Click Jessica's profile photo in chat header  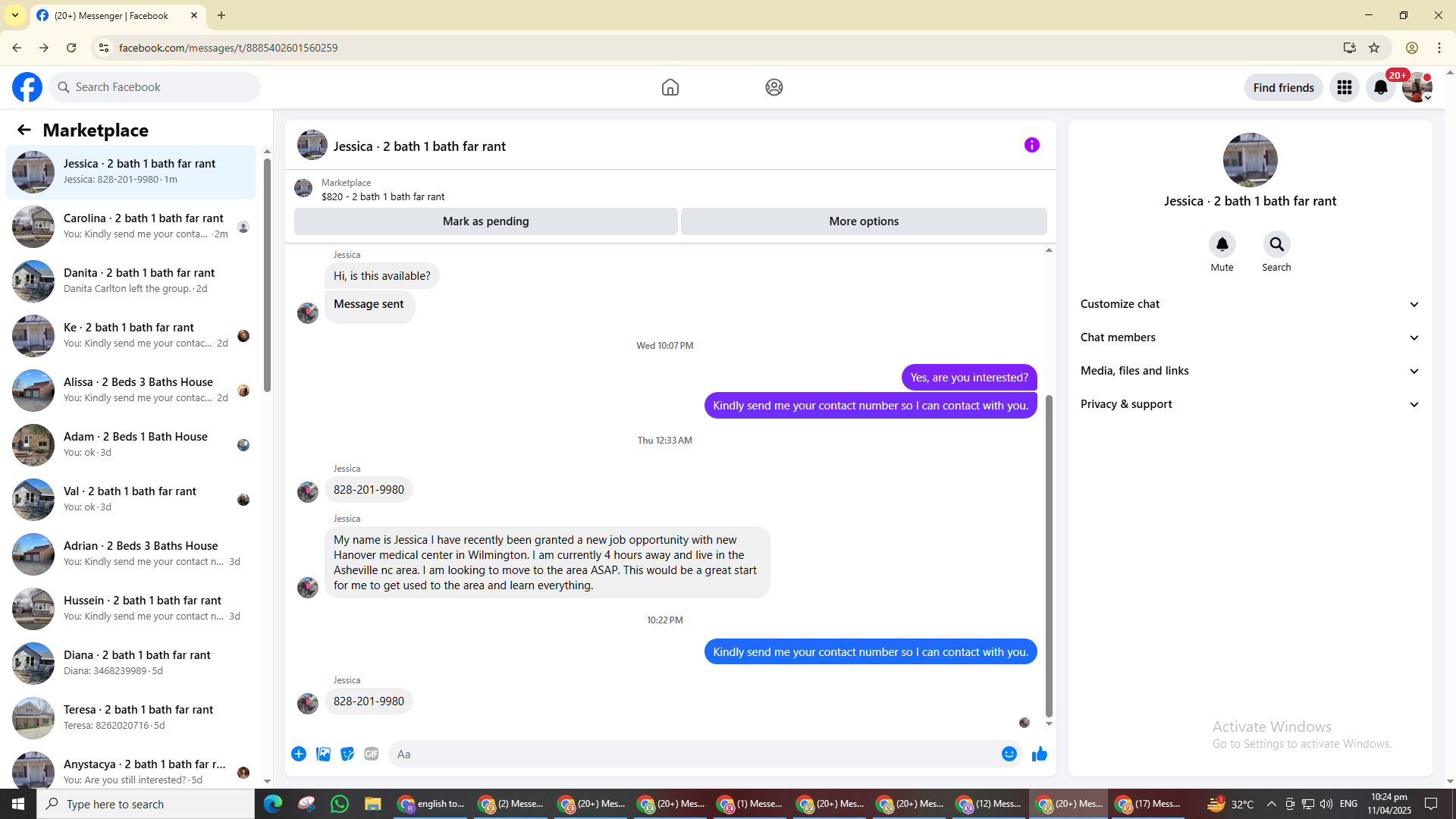tap(312, 145)
